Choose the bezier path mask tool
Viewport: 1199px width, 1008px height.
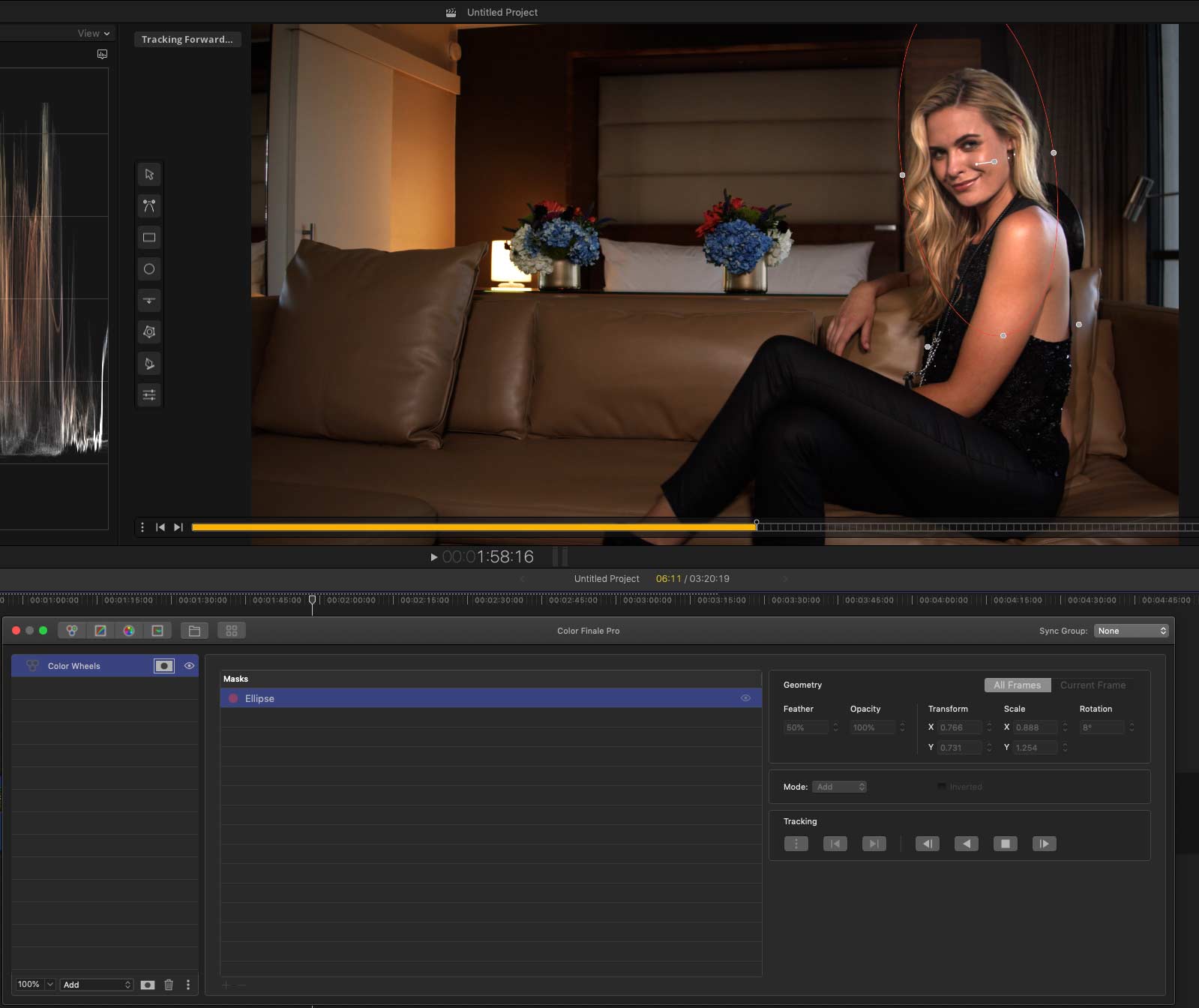tap(149, 205)
